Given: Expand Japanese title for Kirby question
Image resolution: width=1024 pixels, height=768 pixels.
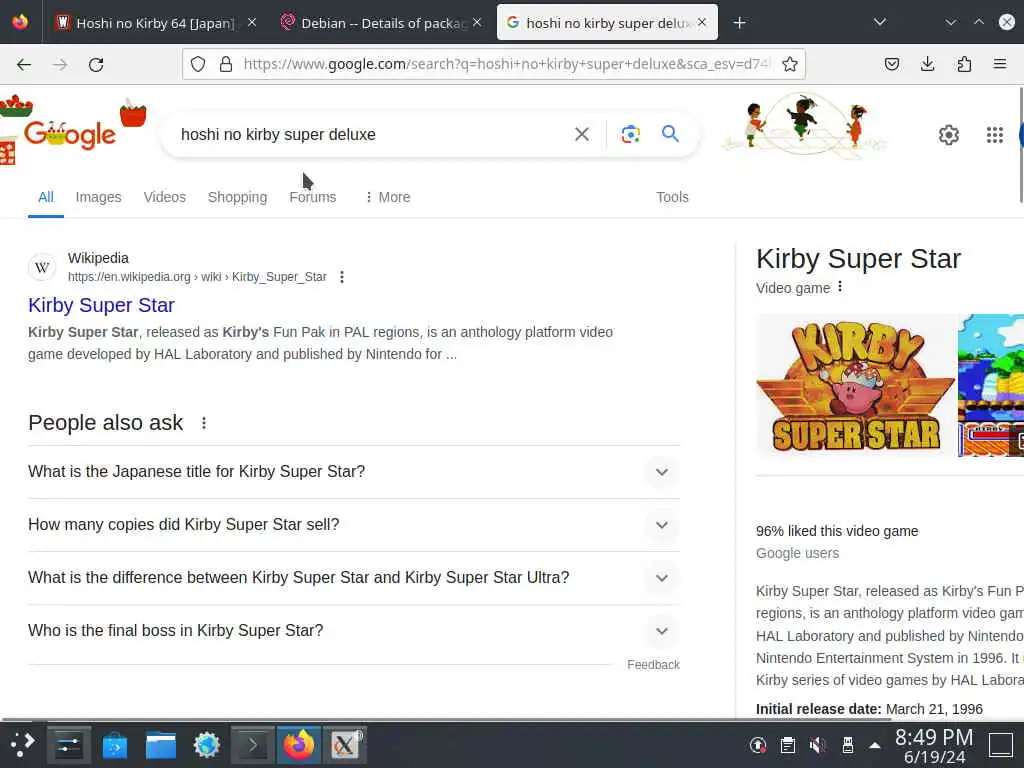Looking at the screenshot, I should tap(354, 472).
